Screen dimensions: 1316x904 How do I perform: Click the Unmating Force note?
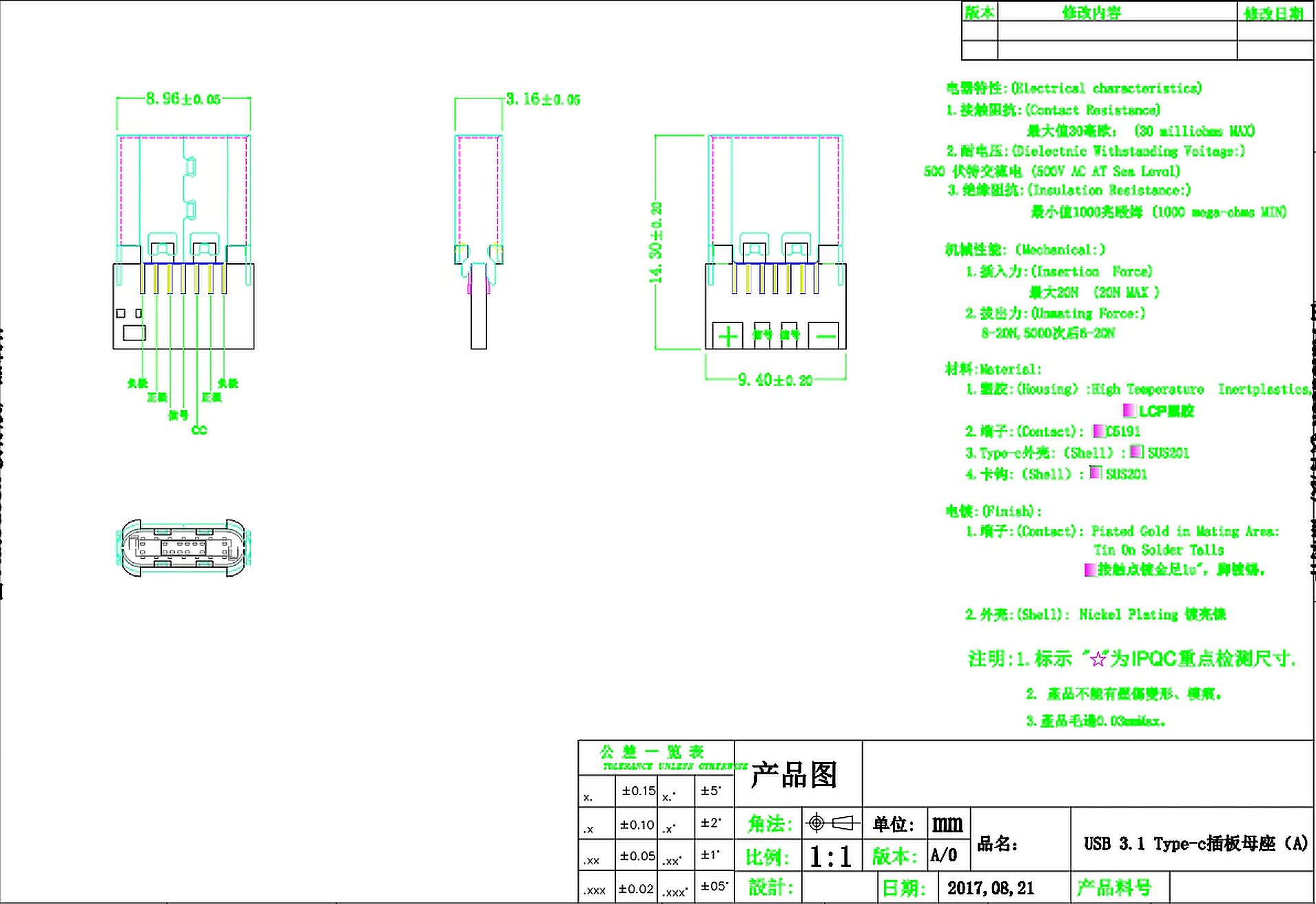coord(1055,314)
